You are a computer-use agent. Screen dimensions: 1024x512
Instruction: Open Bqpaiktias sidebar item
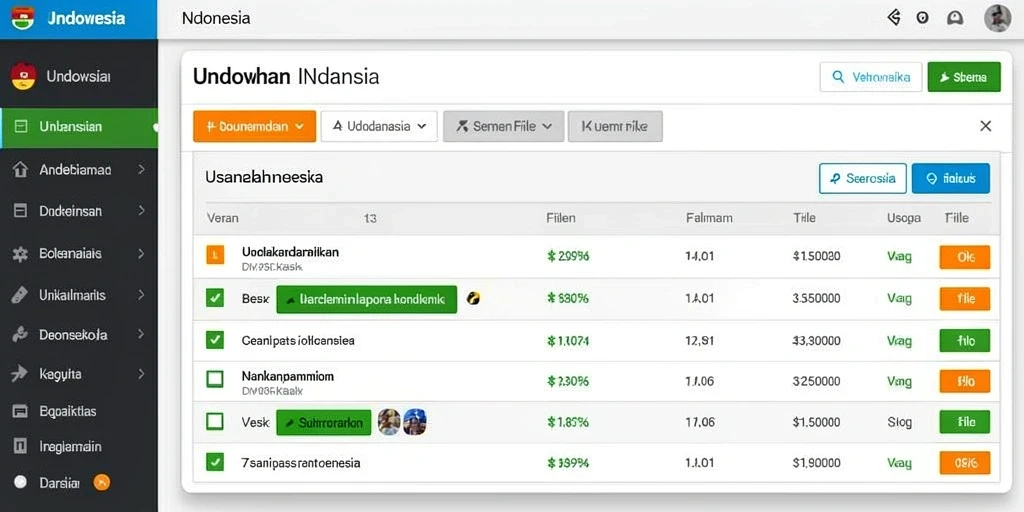click(79, 411)
